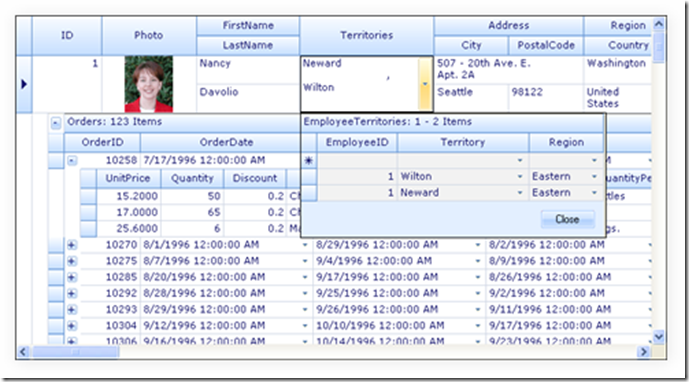Image resolution: width=689 pixels, height=382 pixels.
Task: Expand order 10304 row
Action: 72,326
